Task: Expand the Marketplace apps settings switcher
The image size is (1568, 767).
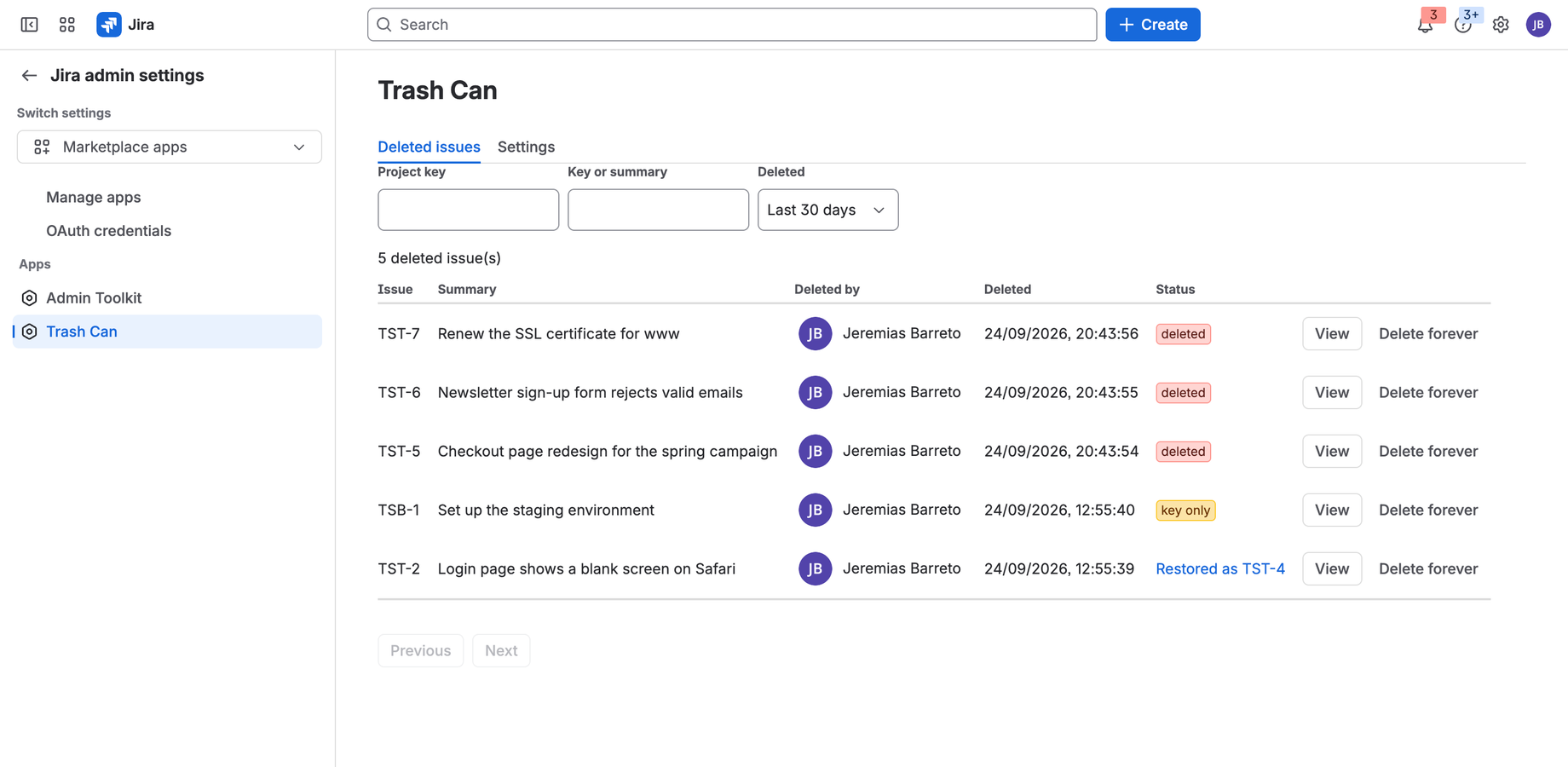Action: coord(170,147)
